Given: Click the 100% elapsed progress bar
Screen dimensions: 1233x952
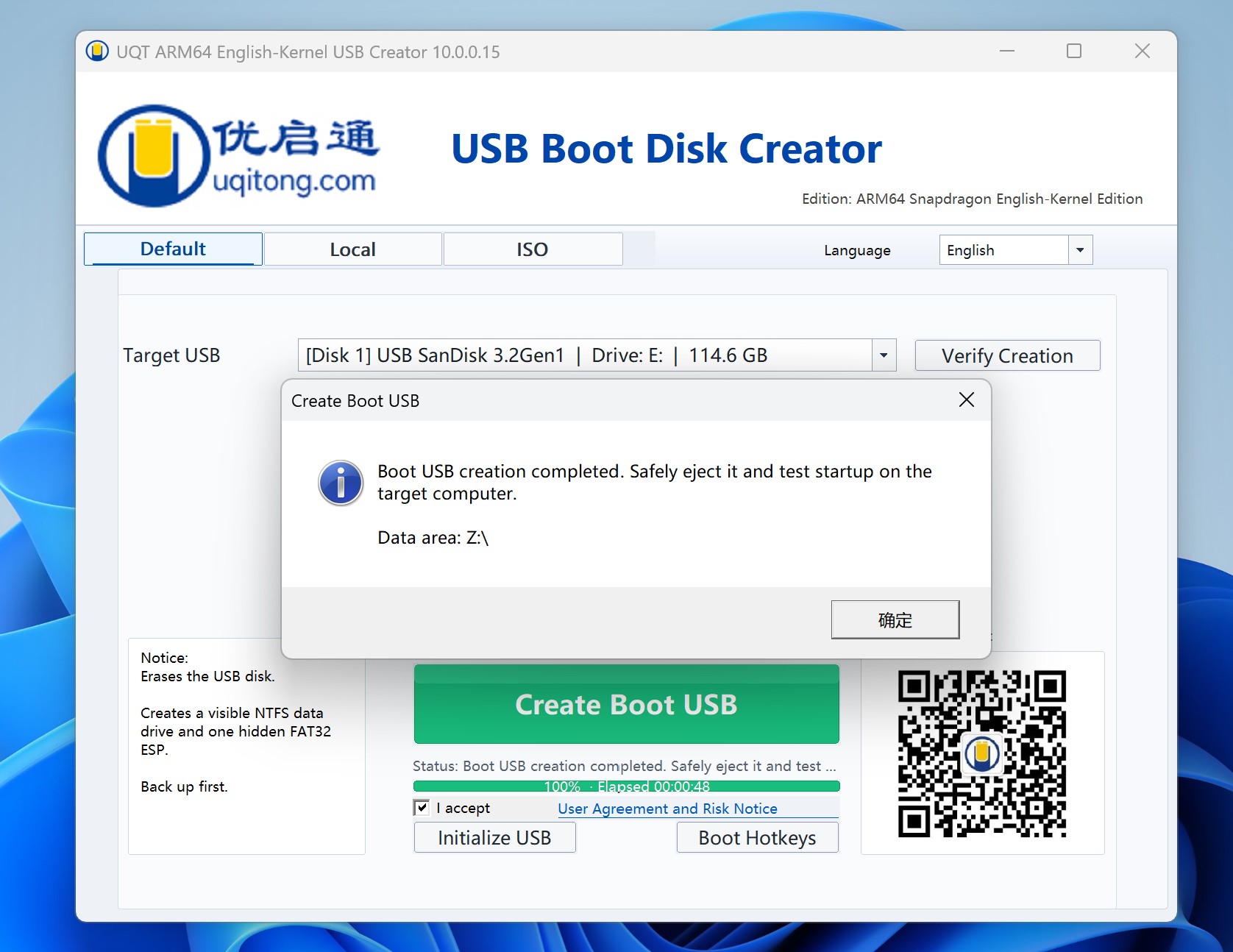Looking at the screenshot, I should (627, 786).
